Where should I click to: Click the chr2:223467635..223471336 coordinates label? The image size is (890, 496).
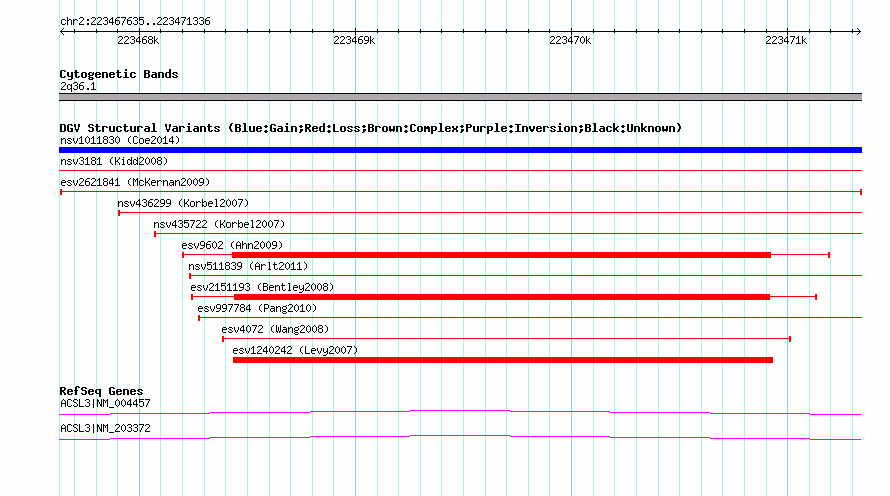tap(135, 21)
